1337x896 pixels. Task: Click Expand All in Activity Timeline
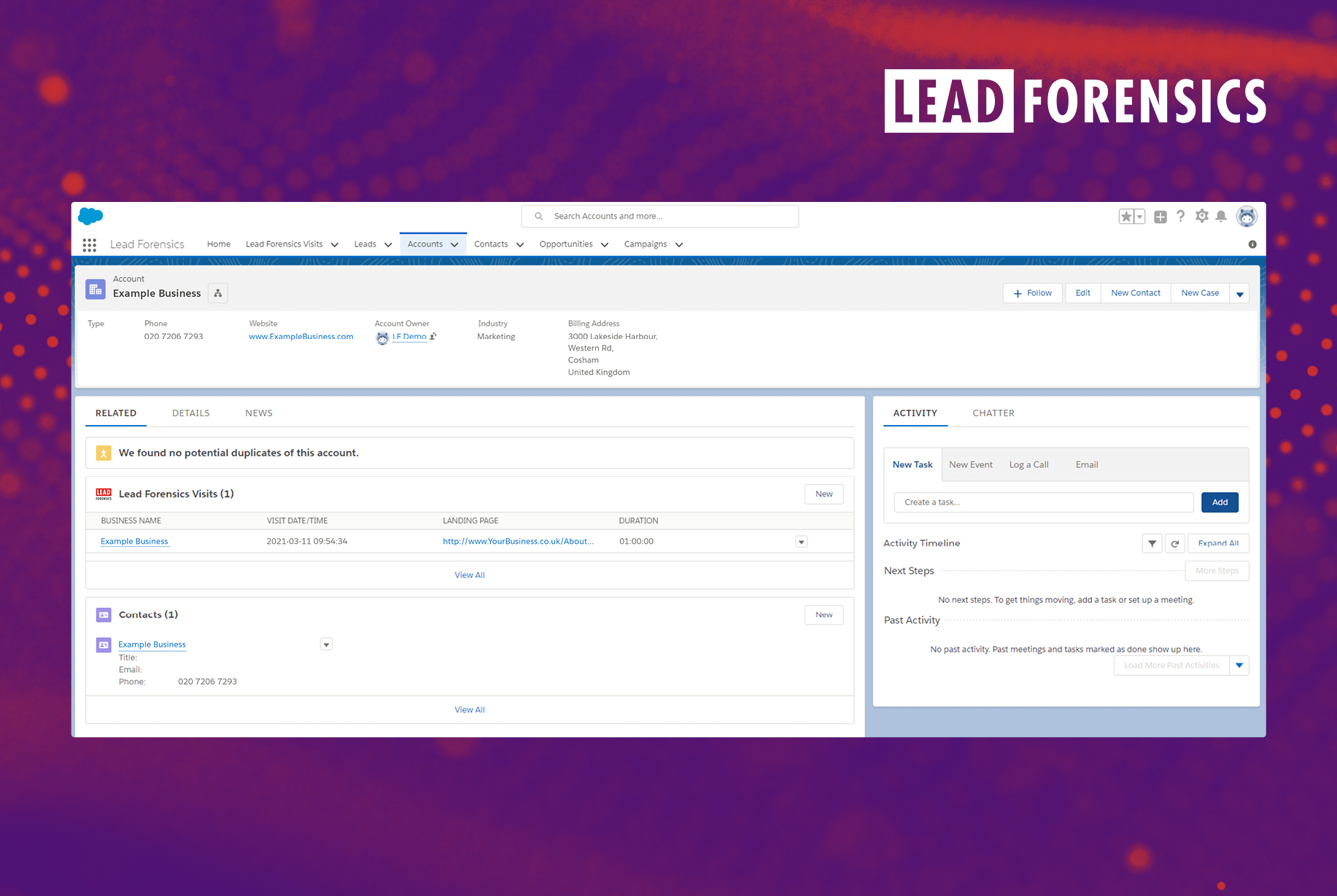click(x=1219, y=544)
